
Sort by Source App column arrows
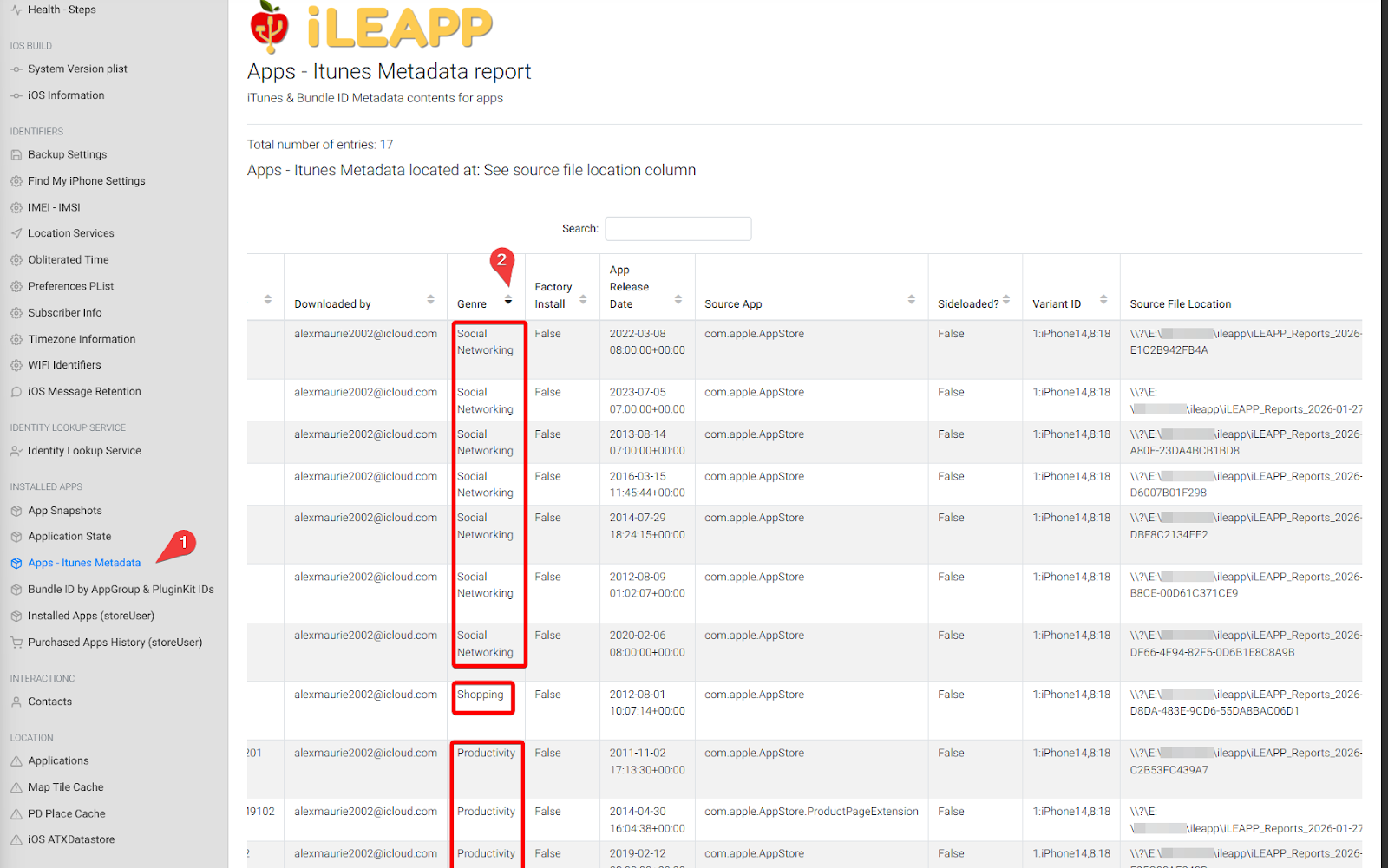pos(912,299)
